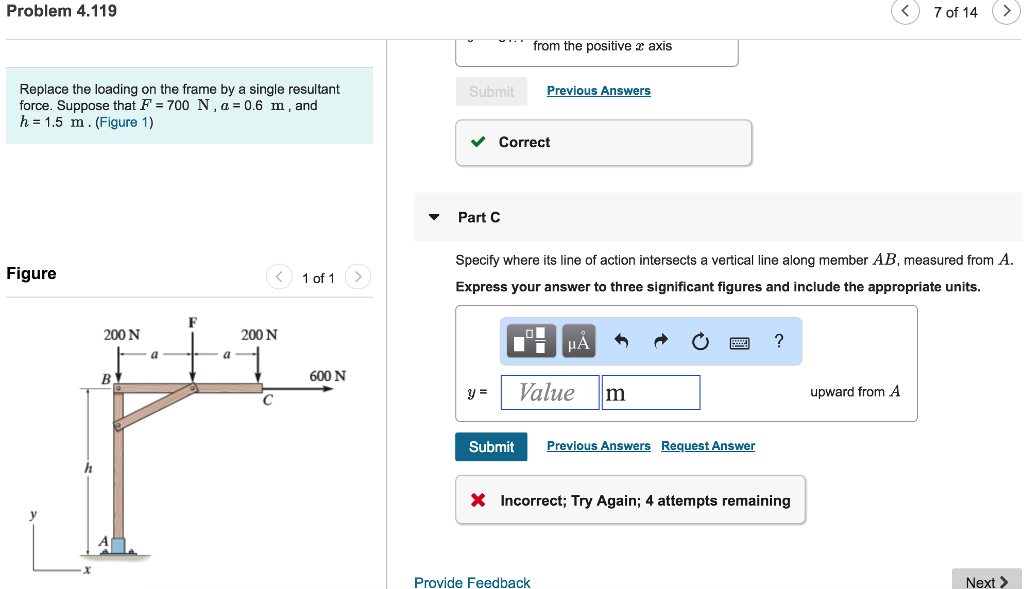This screenshot has height=589, width=1024.
Task: Click the units field containing m
Action: [650, 393]
